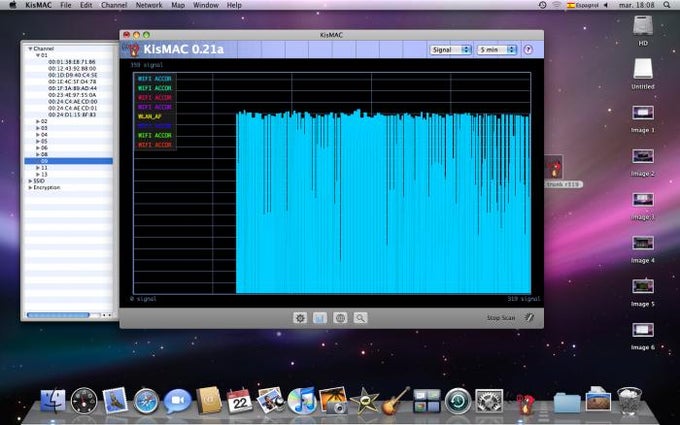Click the Wi-Fi status icon in menu bar
This screenshot has height=425, width=680.
[556, 5]
